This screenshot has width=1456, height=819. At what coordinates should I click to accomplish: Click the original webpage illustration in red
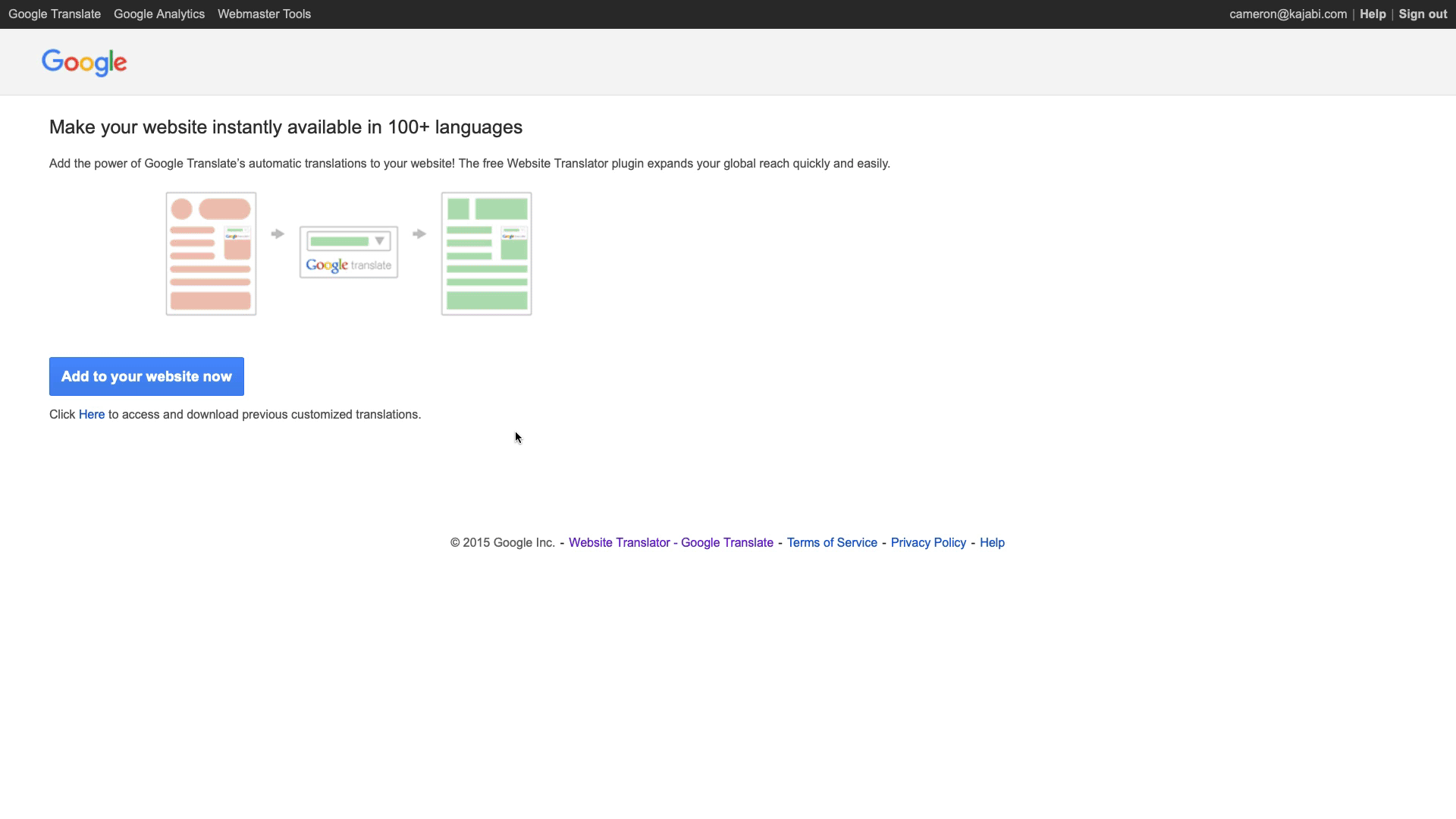[211, 254]
